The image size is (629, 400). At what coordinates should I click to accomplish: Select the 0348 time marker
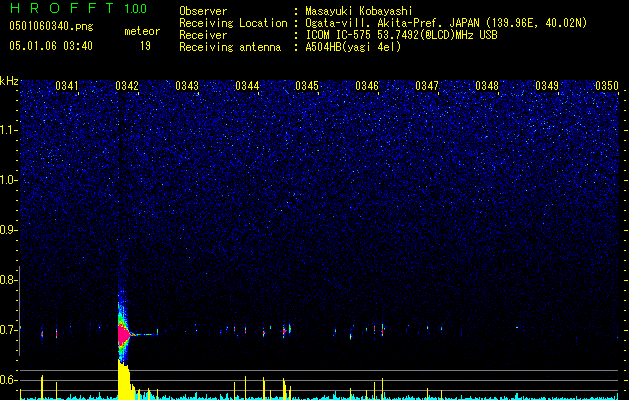point(487,86)
